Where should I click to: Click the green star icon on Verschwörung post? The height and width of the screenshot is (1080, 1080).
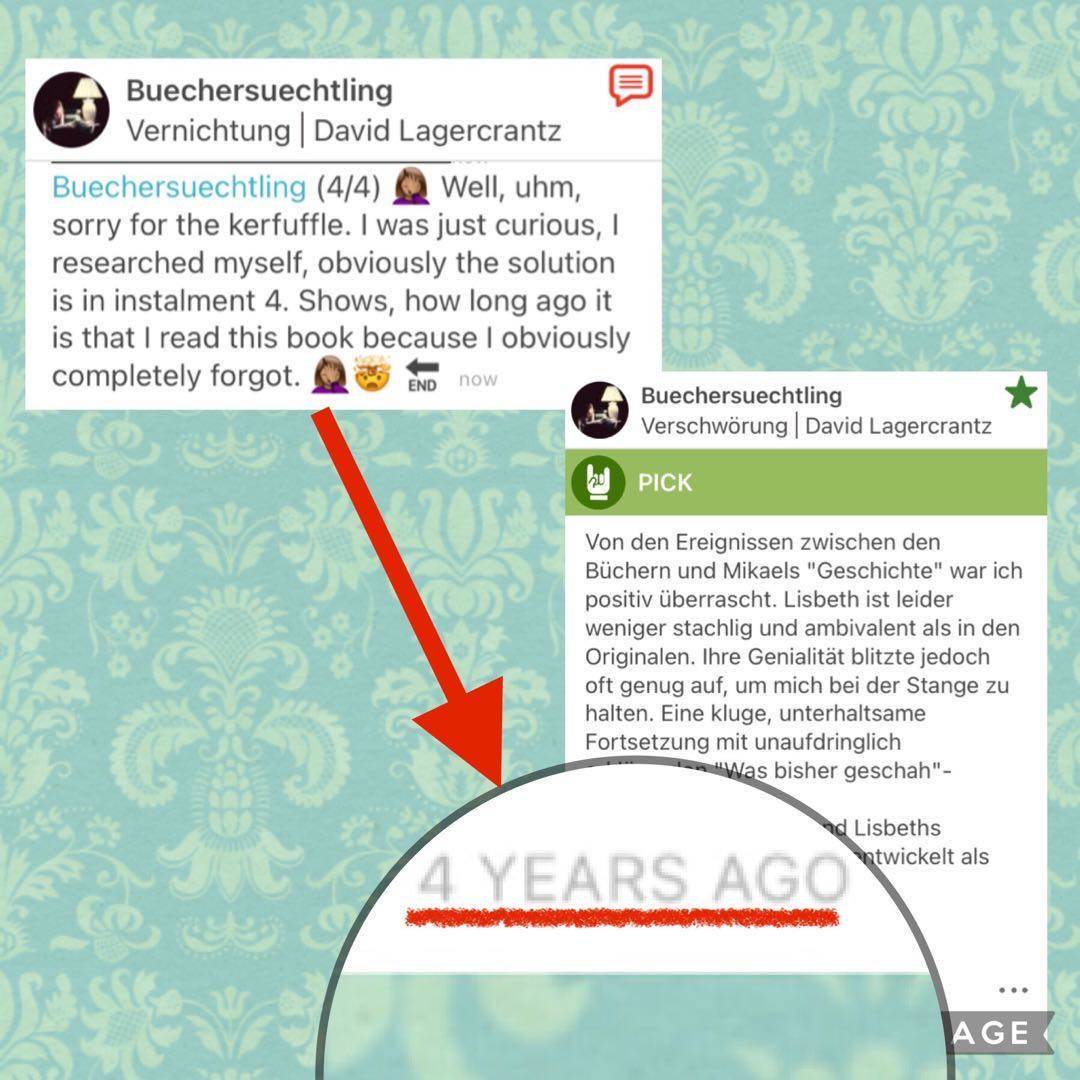coord(1021,393)
